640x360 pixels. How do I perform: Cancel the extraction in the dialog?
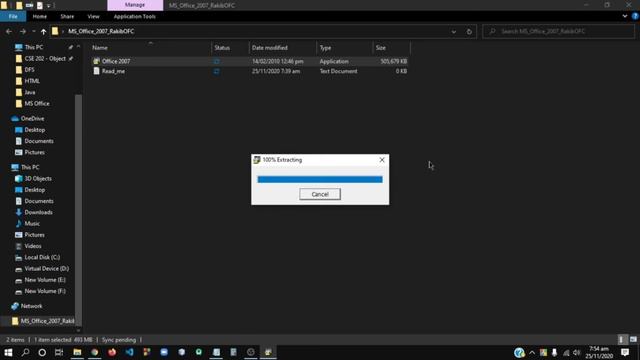coord(320,194)
